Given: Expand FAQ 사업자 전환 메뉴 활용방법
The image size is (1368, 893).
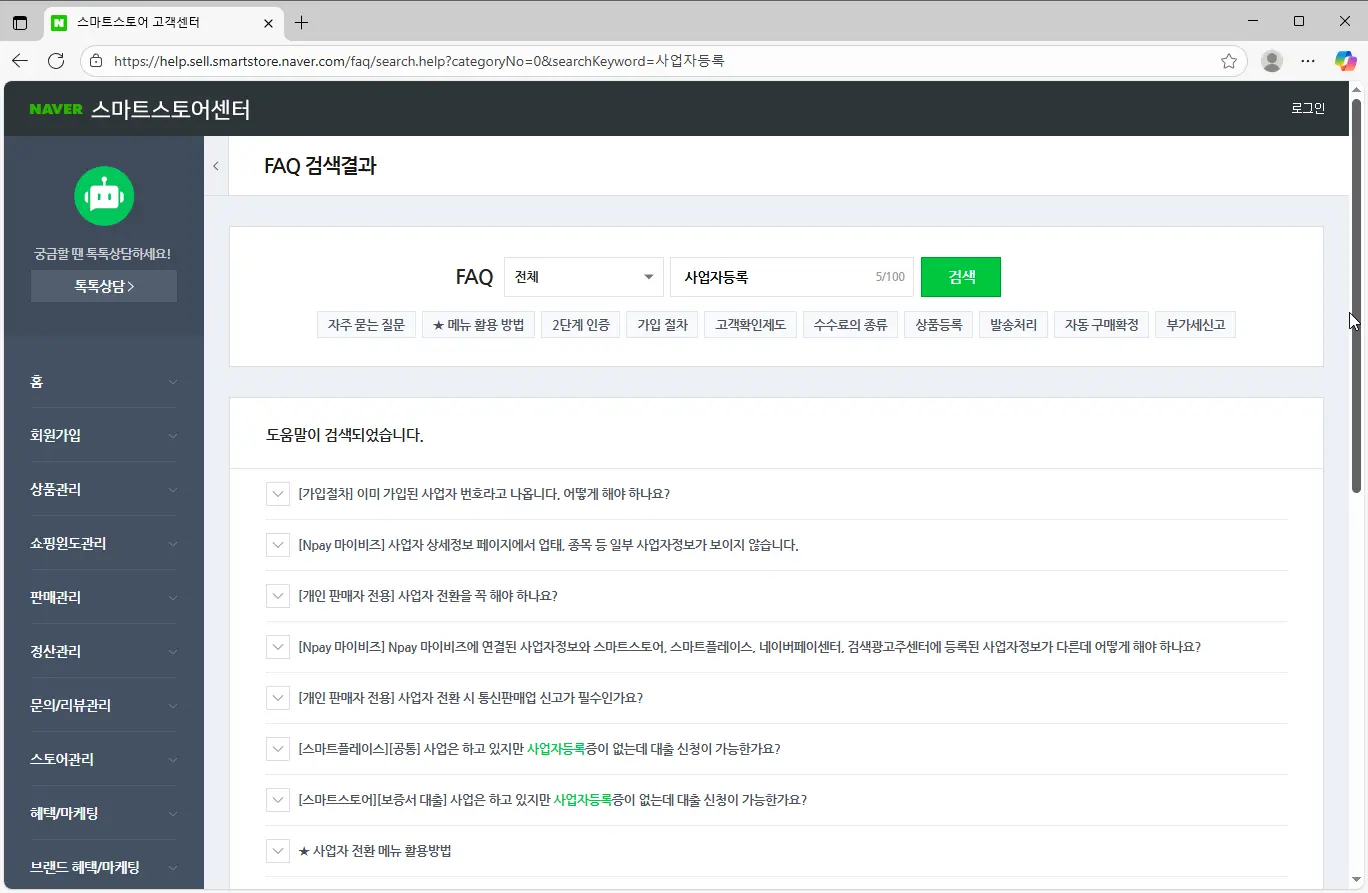Looking at the screenshot, I should 278,851.
